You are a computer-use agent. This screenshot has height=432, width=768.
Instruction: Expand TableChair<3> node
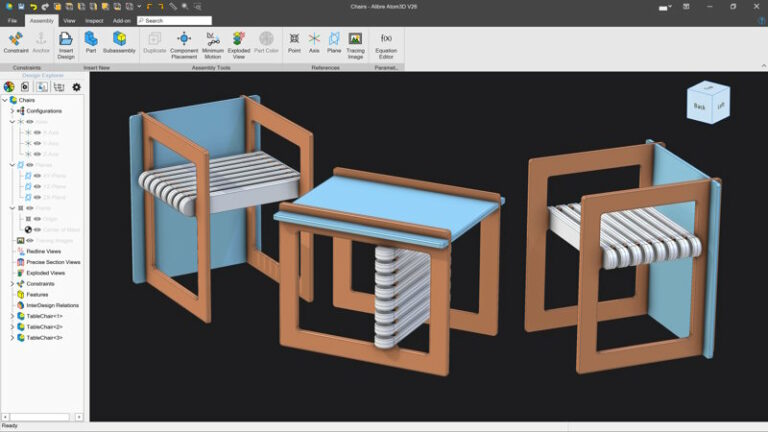coord(12,337)
